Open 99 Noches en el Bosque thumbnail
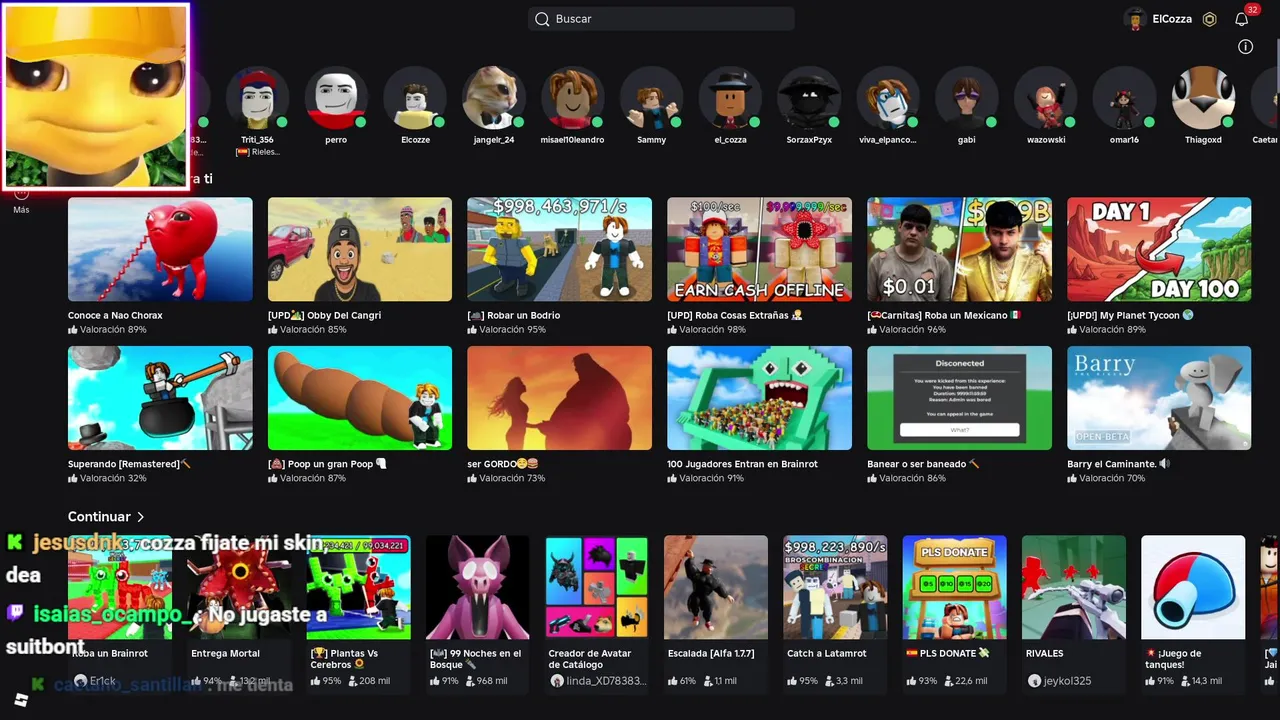 click(x=478, y=587)
